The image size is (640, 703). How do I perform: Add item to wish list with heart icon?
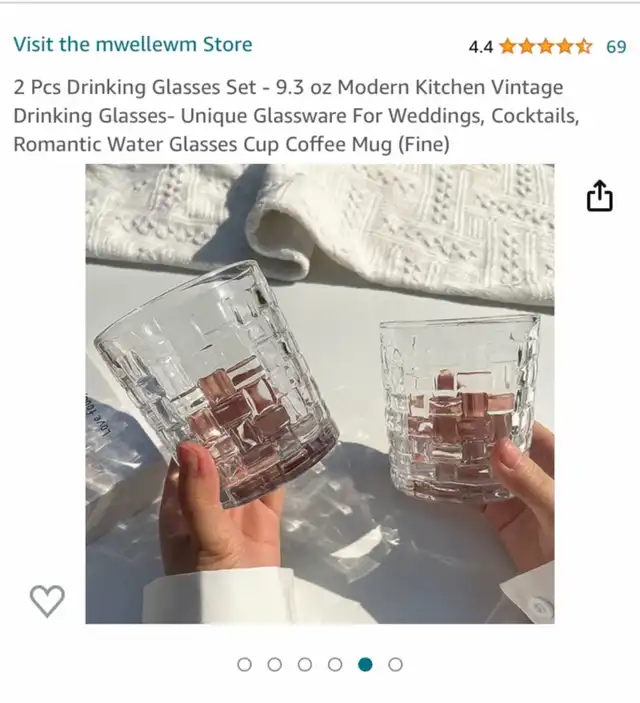[47, 601]
